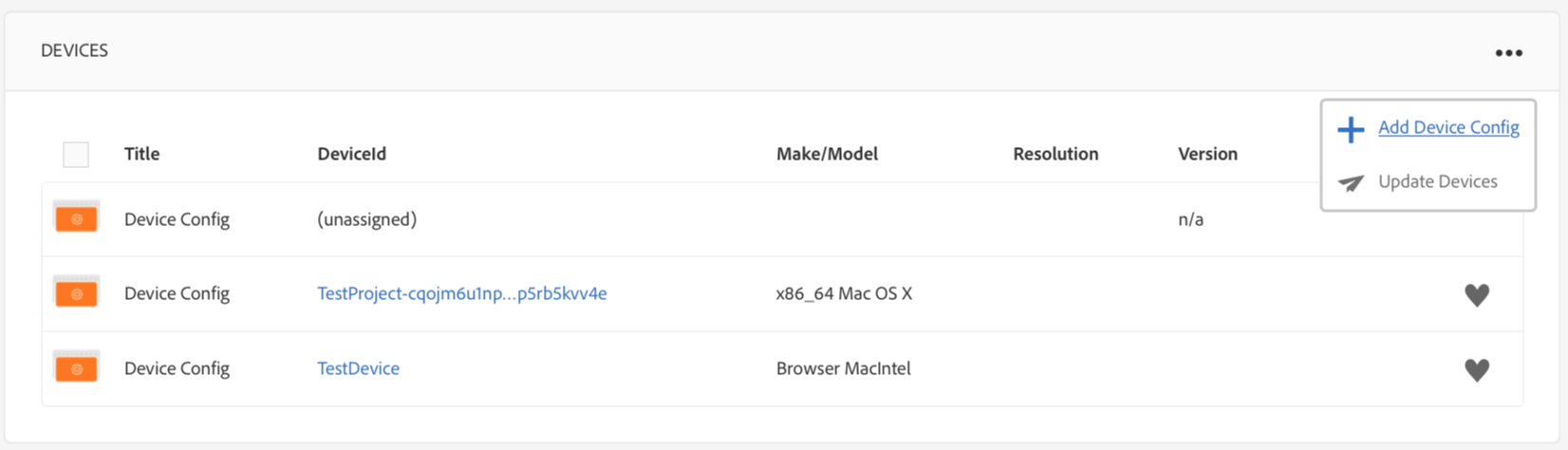Open the TestDevice link
This screenshot has height=450, width=1568.
[358, 368]
